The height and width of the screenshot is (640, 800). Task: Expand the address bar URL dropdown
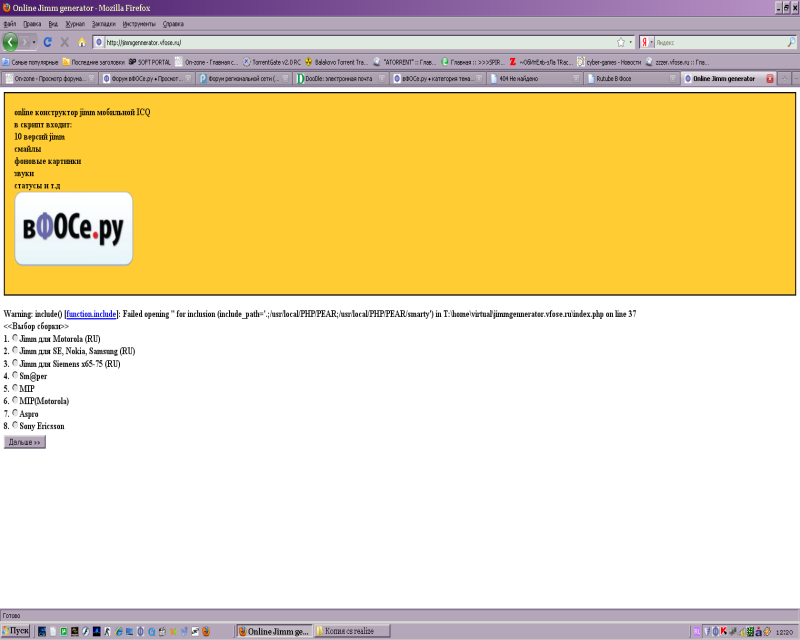pyautogui.click(x=631, y=42)
